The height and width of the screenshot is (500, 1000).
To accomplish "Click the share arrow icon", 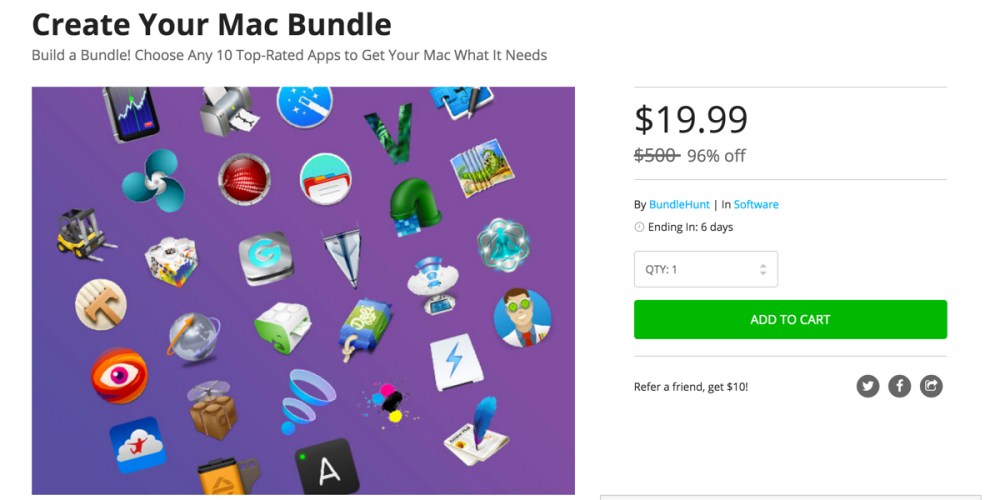I will point(931,386).
